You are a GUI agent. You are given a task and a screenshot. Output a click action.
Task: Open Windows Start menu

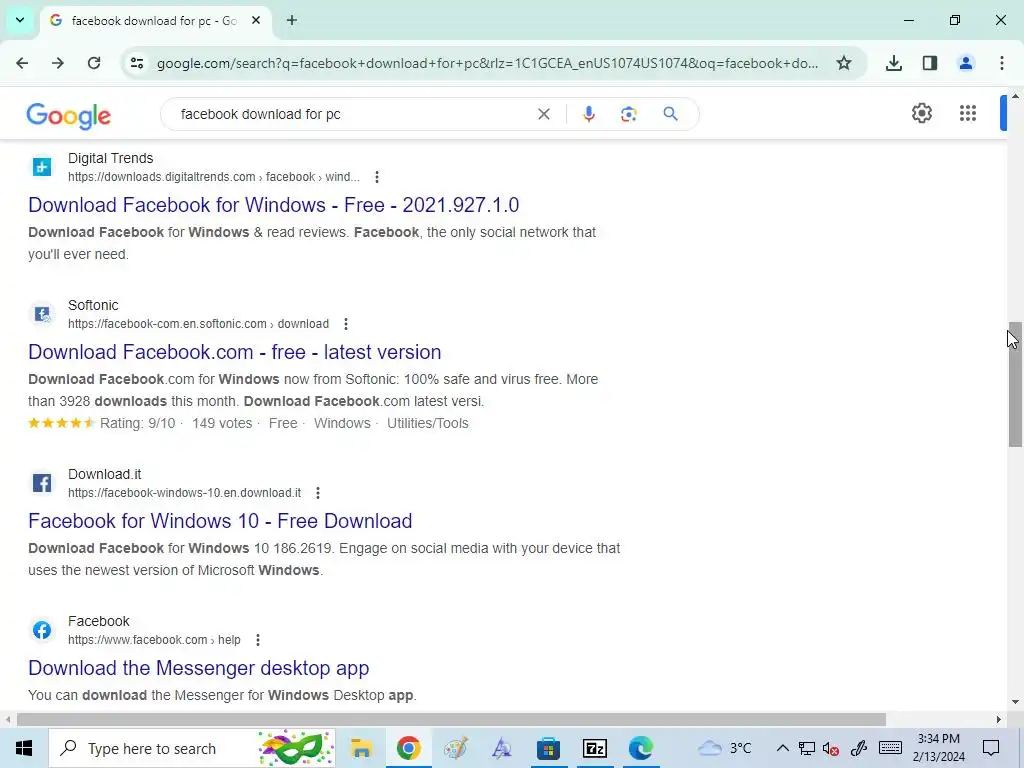[x=24, y=748]
